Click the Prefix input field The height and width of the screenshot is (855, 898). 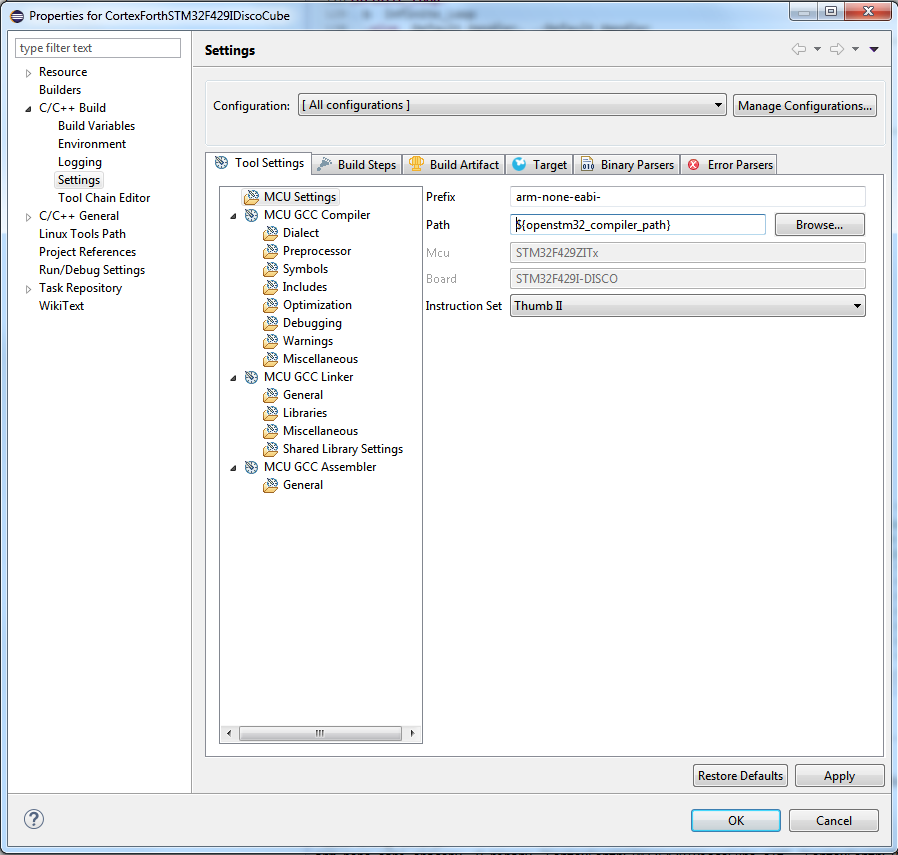(687, 197)
